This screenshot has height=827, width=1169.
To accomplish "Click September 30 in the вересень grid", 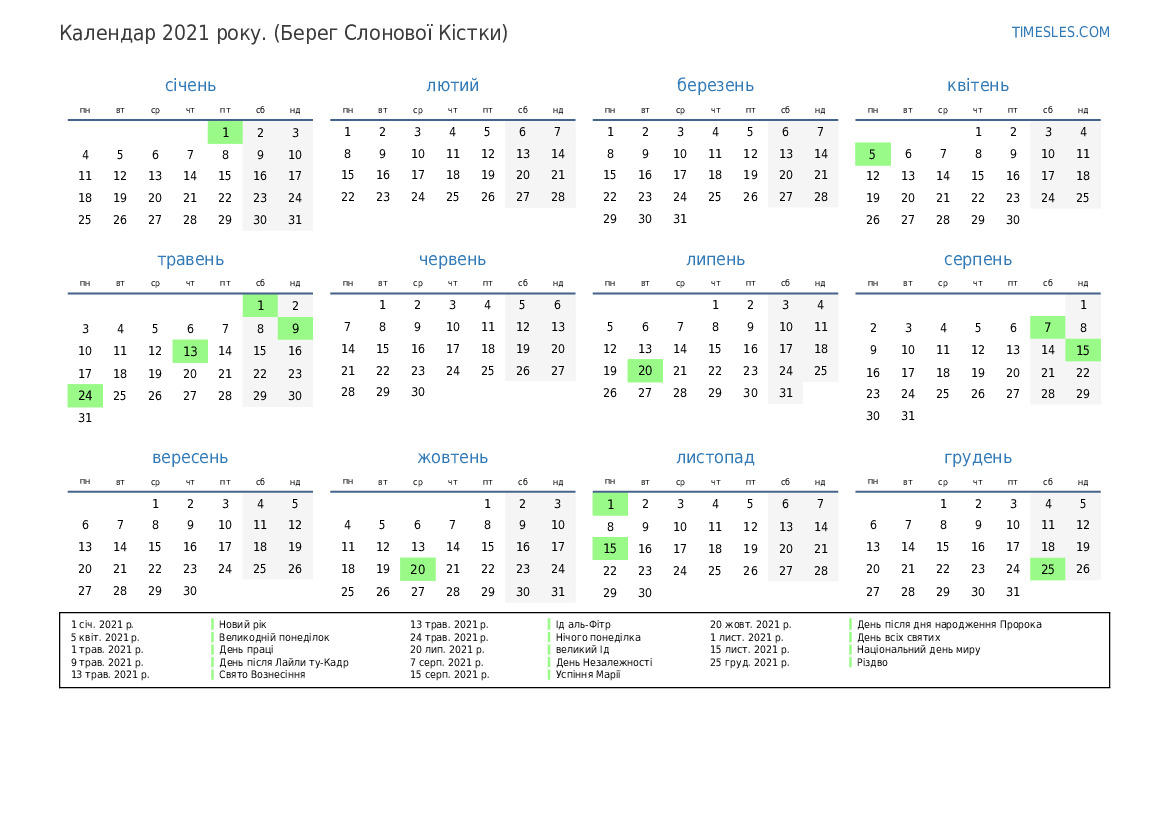I will 190,591.
